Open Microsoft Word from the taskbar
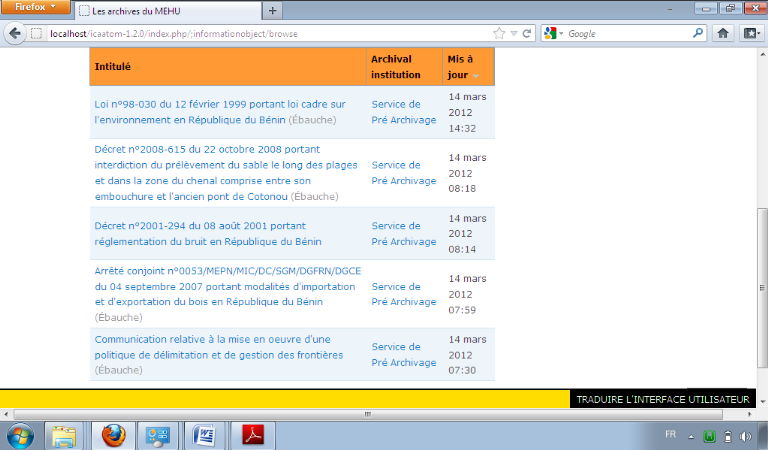This screenshot has height=450, width=768. [206, 435]
